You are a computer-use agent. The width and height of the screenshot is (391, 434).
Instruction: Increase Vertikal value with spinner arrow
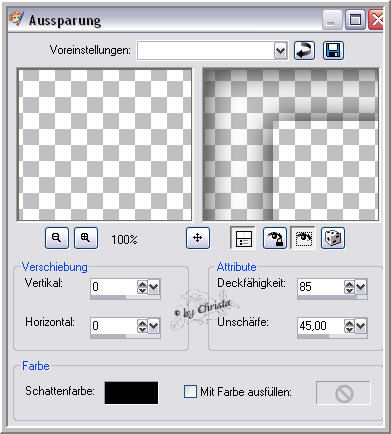[142, 284]
